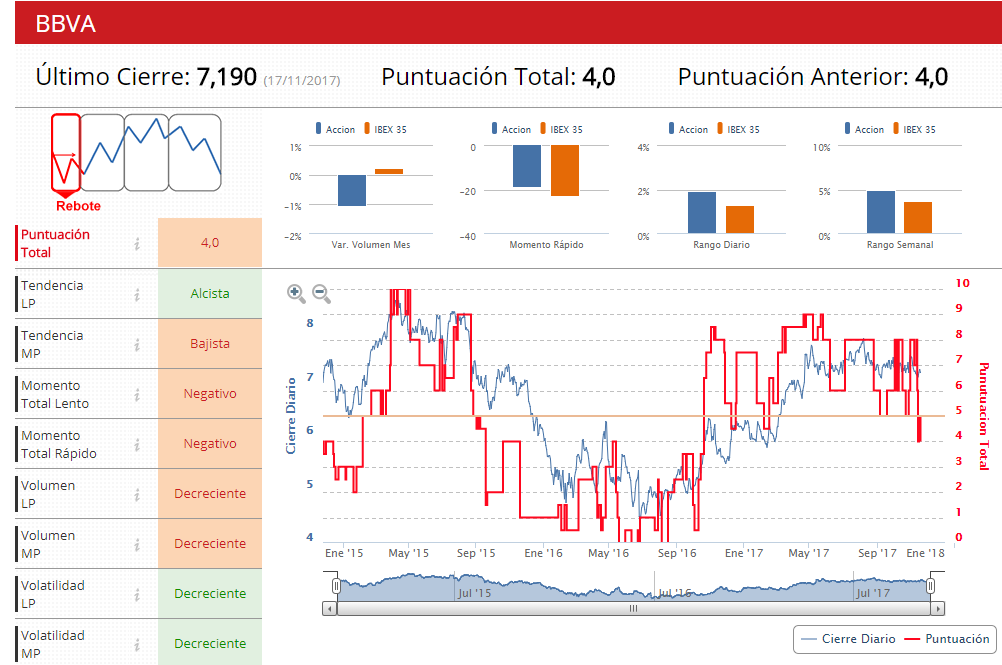Image resolution: width=1002 pixels, height=665 pixels.
Task: Click the Momento Total Lento row label
Action: 55,395
